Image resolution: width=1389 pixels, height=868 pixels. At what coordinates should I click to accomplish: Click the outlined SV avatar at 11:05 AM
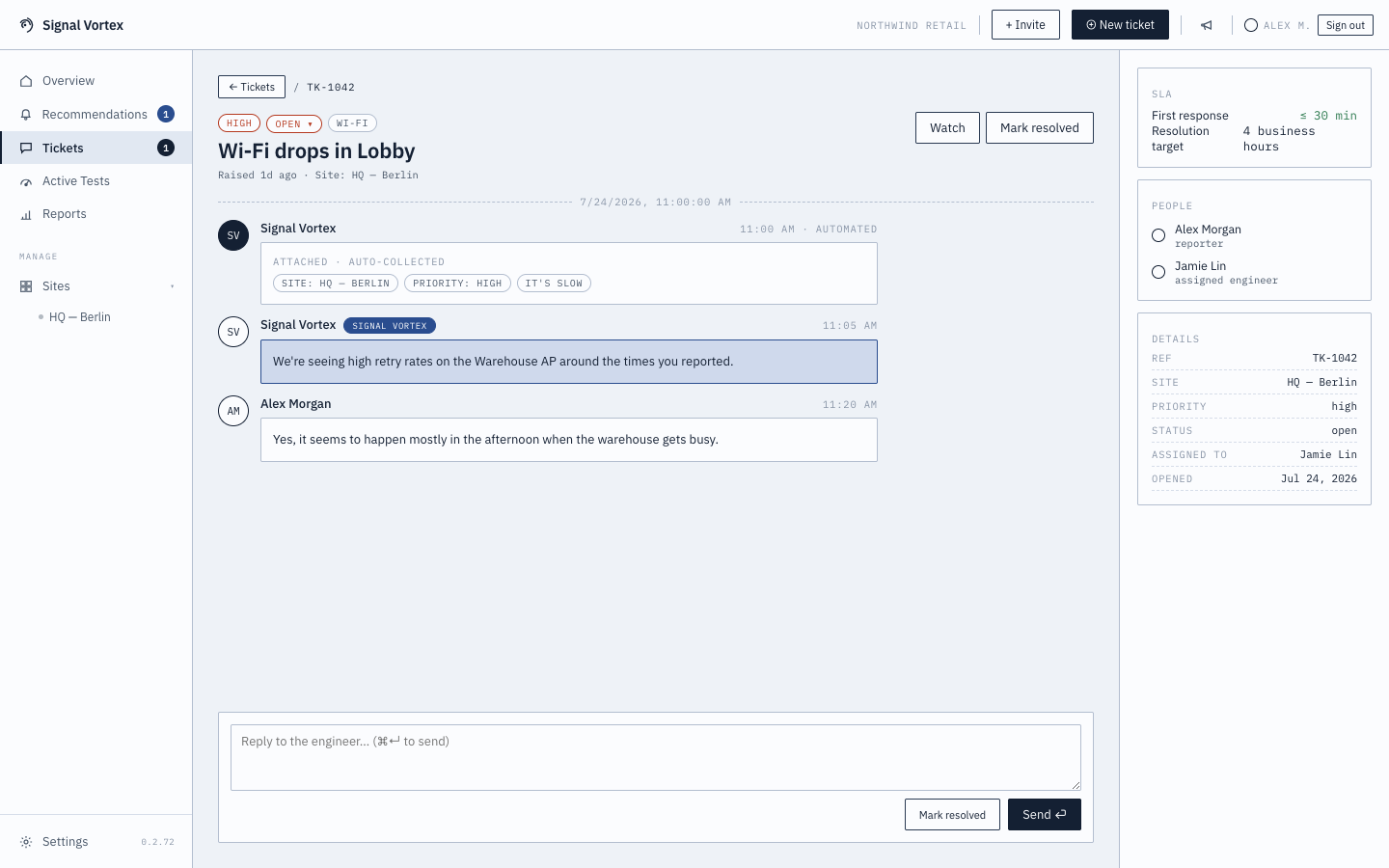(233, 332)
